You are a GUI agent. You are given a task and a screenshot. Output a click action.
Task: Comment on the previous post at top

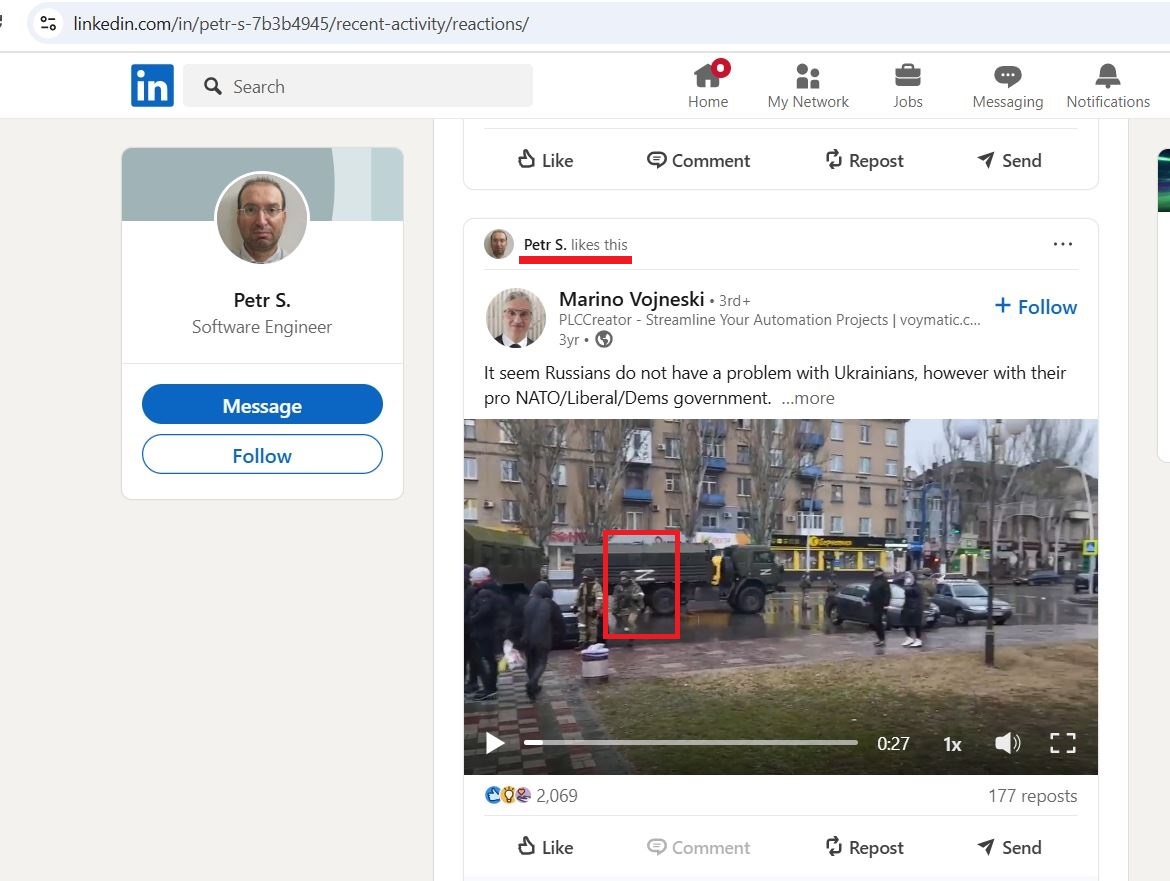[698, 160]
